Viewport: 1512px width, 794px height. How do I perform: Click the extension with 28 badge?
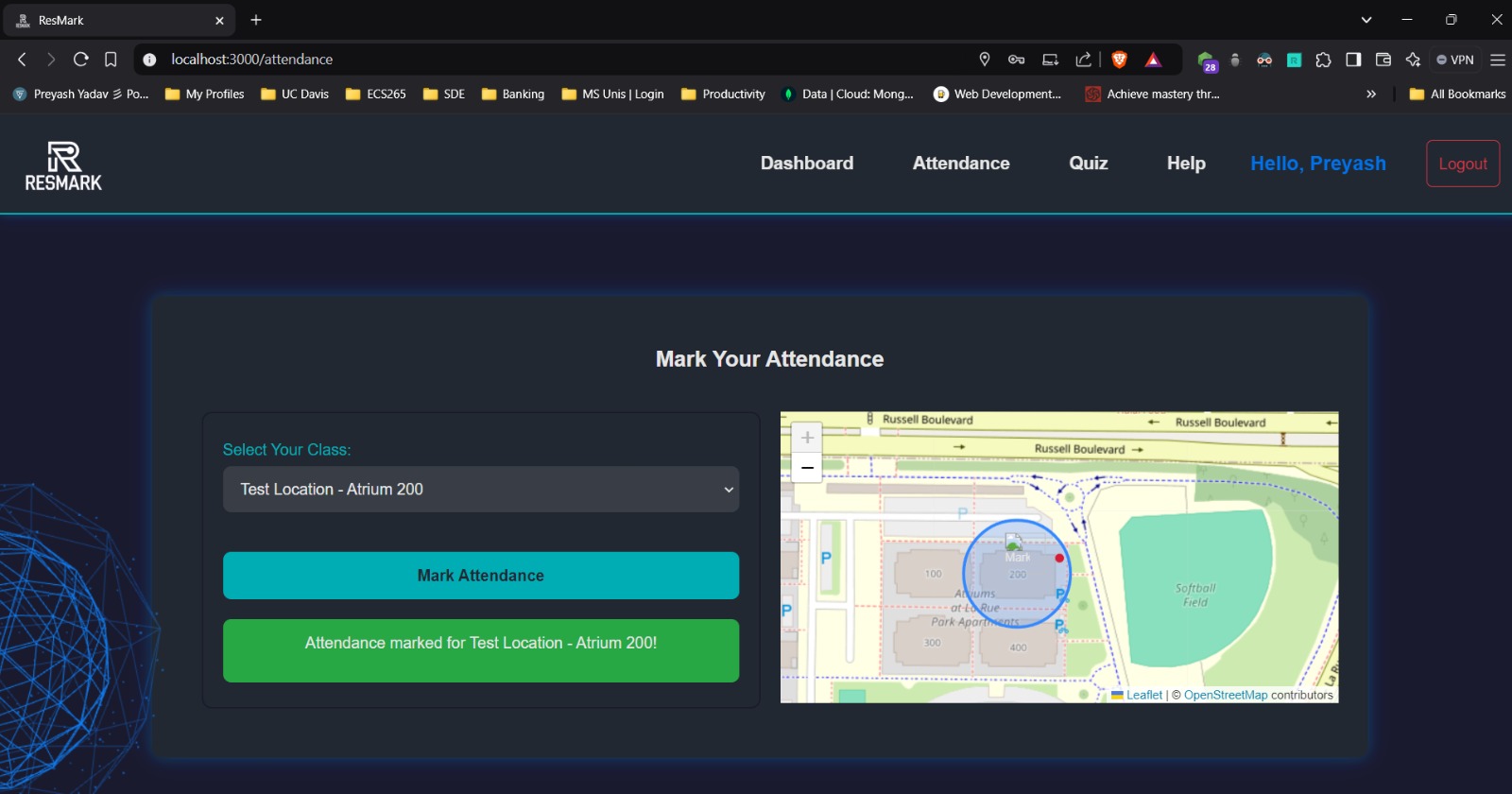pos(1207,61)
